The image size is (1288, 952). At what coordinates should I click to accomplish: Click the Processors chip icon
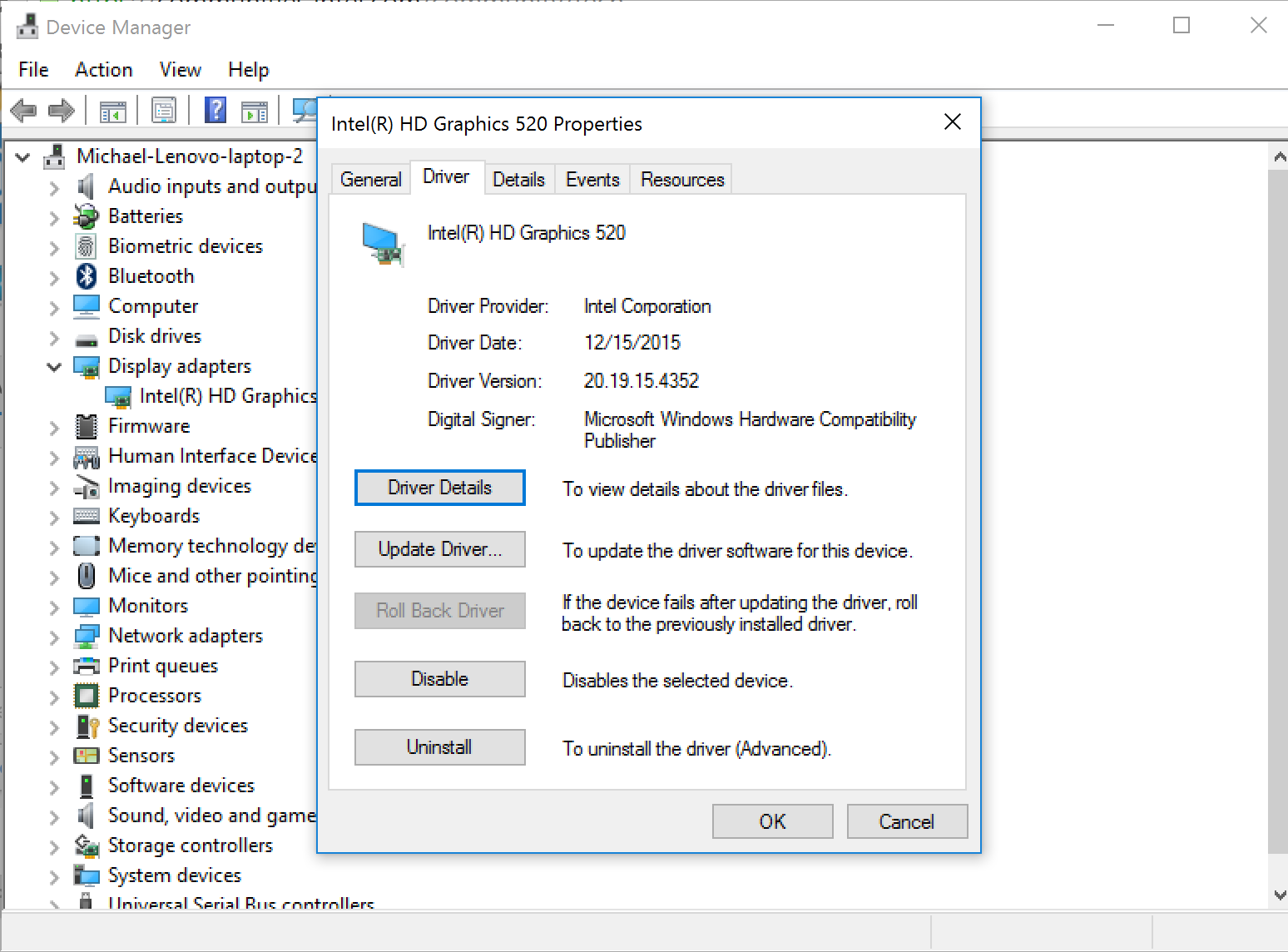87,696
